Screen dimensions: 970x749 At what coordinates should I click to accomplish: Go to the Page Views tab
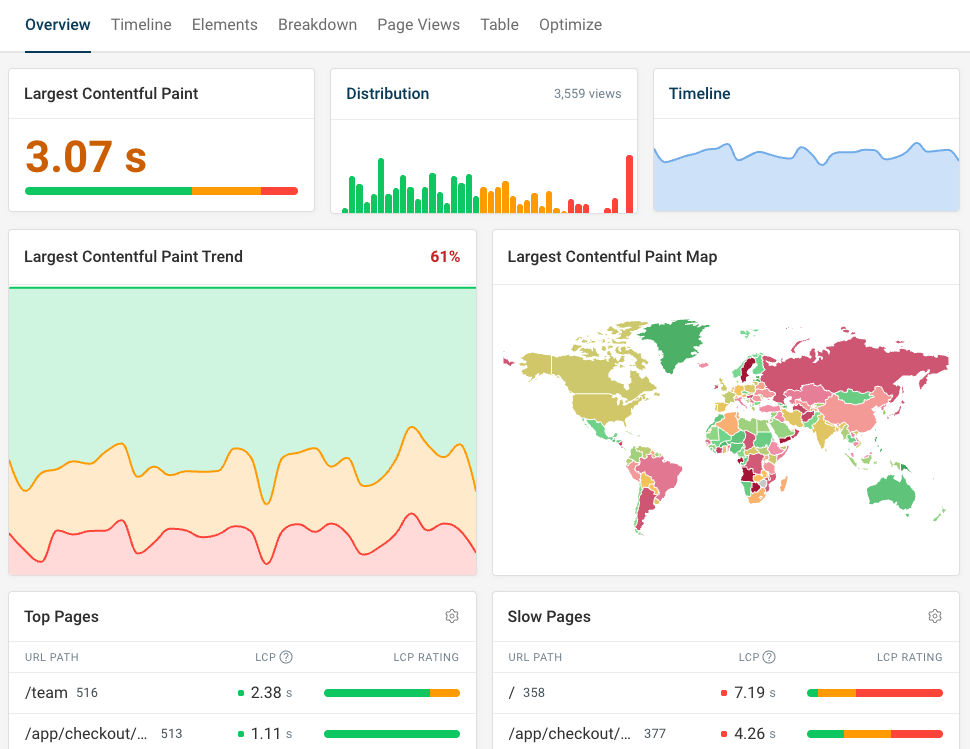(419, 25)
